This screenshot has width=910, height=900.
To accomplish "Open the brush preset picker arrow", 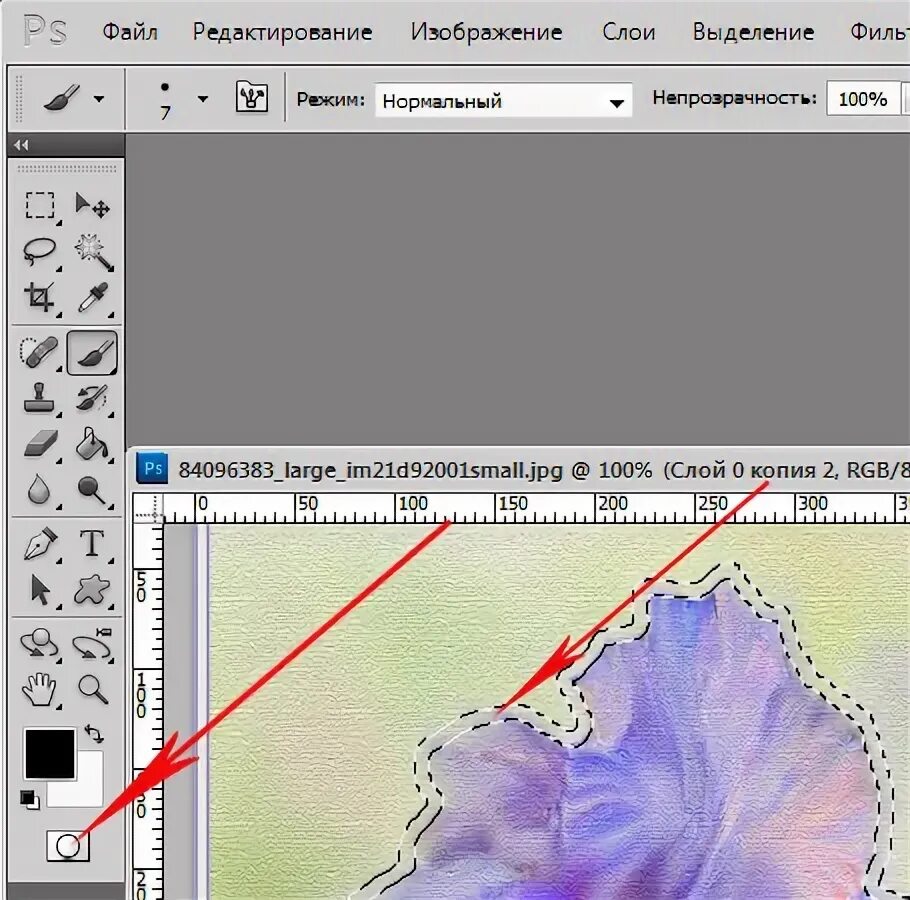I will tap(203, 99).
